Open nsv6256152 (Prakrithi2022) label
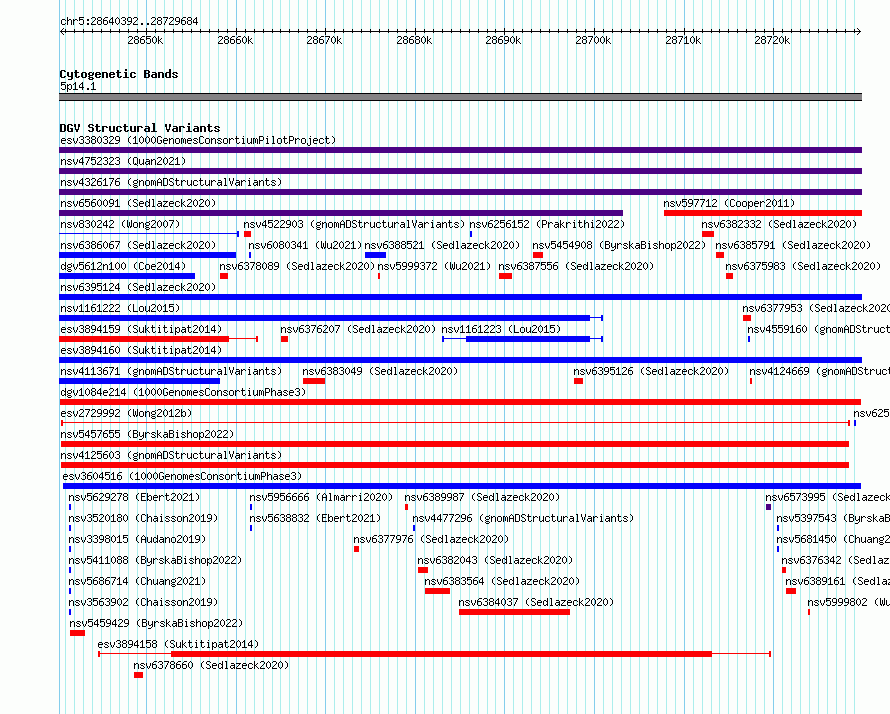This screenshot has height=714, width=890. tap(547, 224)
